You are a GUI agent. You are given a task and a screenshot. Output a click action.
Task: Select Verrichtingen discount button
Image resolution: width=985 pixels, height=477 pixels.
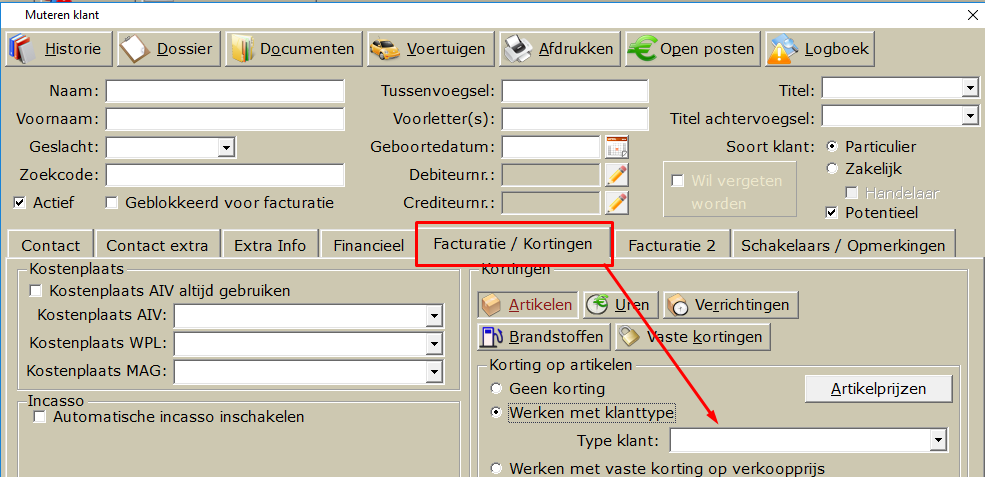(731, 305)
